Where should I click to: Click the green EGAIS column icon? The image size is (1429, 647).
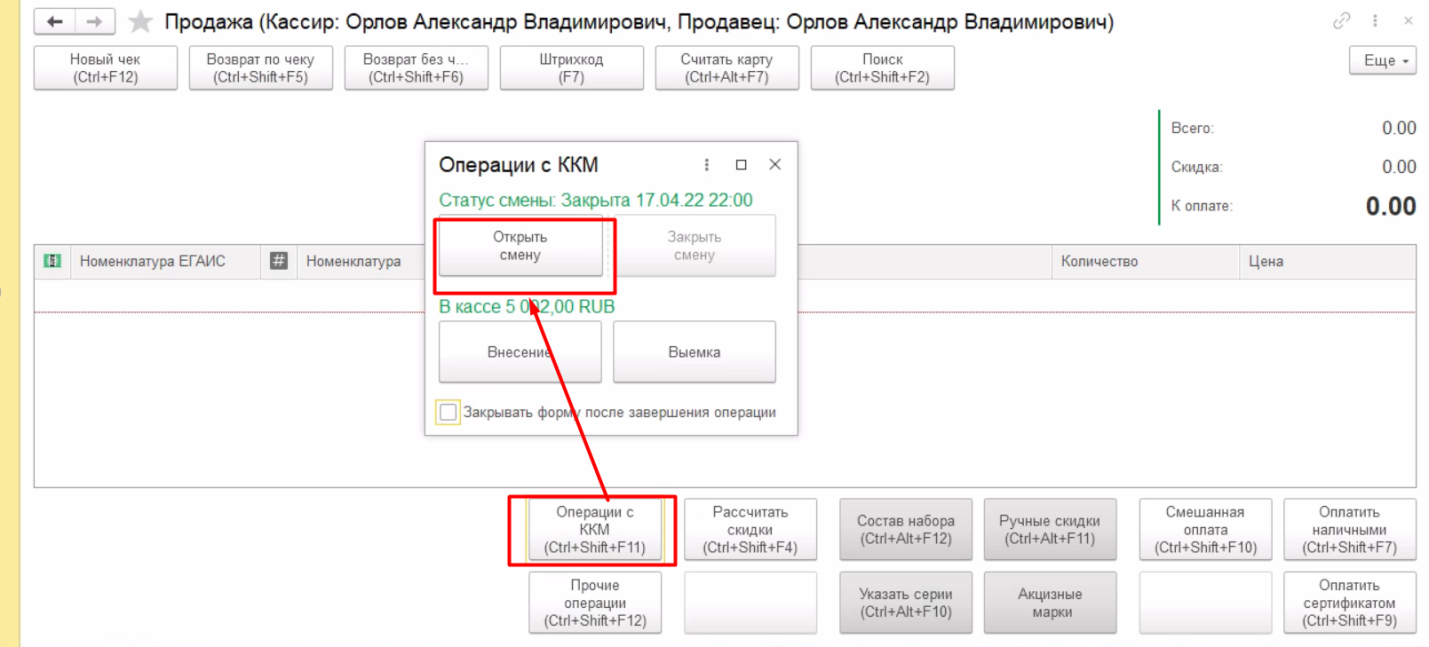click(51, 261)
